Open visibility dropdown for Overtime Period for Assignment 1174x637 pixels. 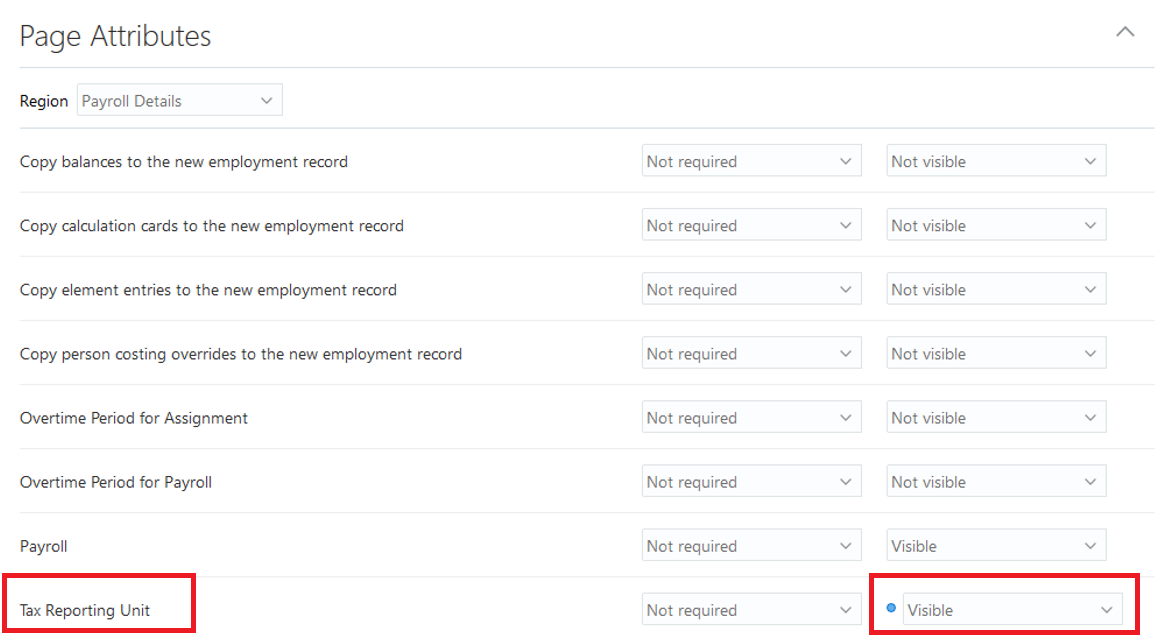click(996, 418)
